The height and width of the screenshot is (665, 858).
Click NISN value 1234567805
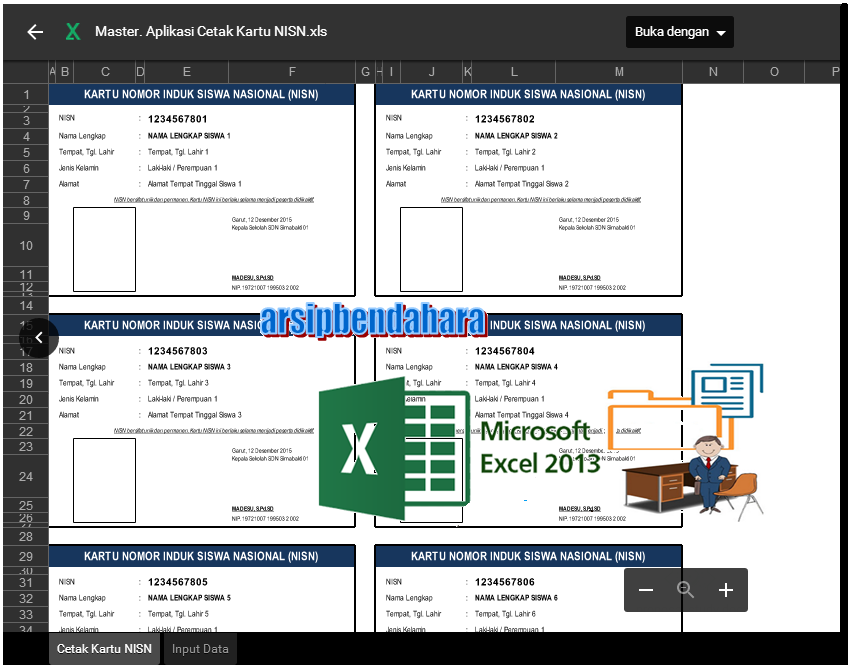tap(177, 582)
